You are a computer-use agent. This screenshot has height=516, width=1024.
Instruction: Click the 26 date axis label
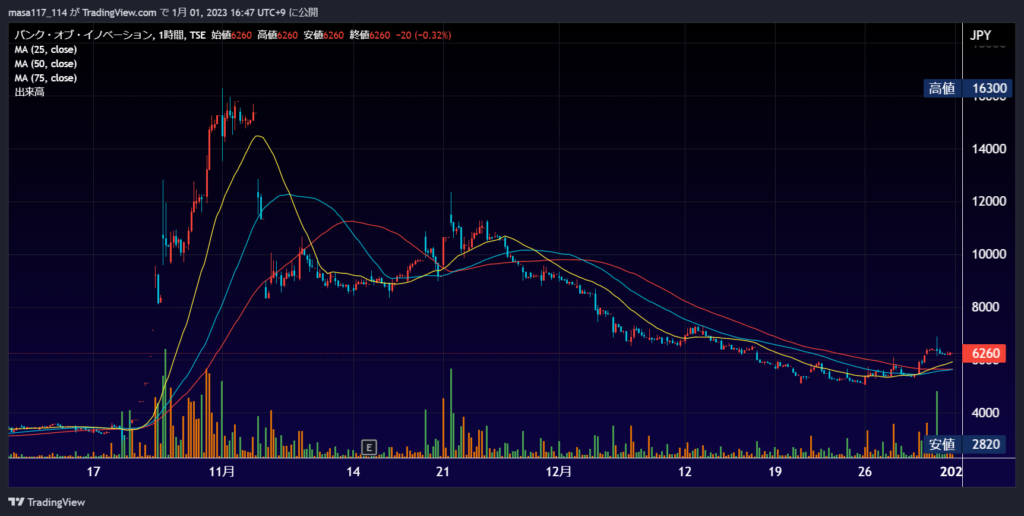[x=865, y=472]
